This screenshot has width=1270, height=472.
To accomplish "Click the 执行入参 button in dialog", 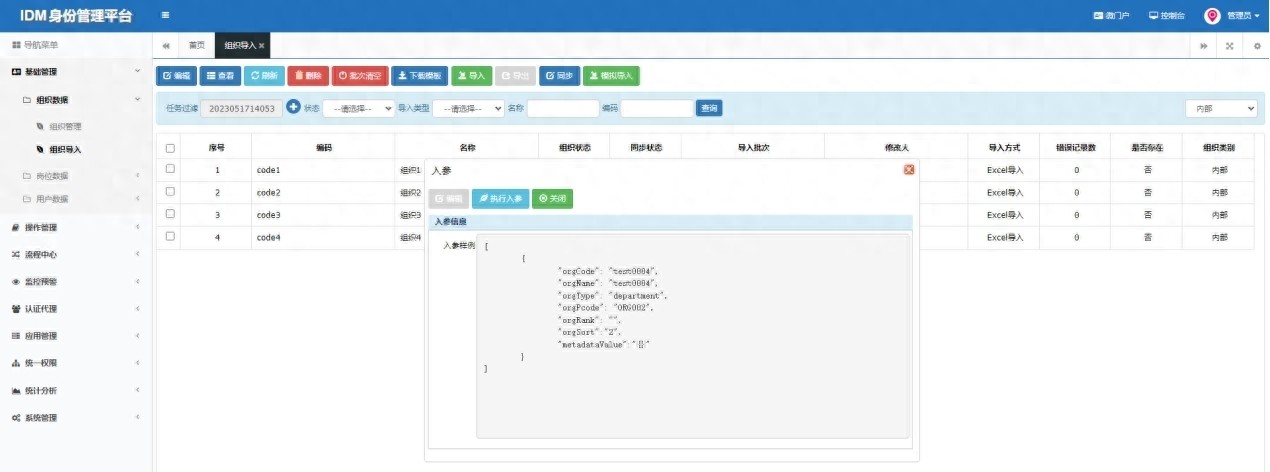I will (x=500, y=199).
